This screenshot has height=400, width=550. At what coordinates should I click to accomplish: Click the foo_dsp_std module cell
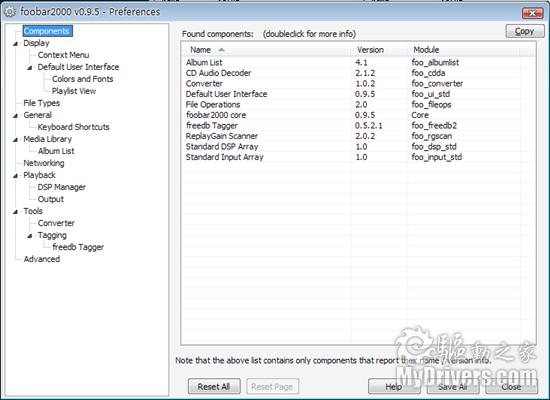[x=434, y=147]
